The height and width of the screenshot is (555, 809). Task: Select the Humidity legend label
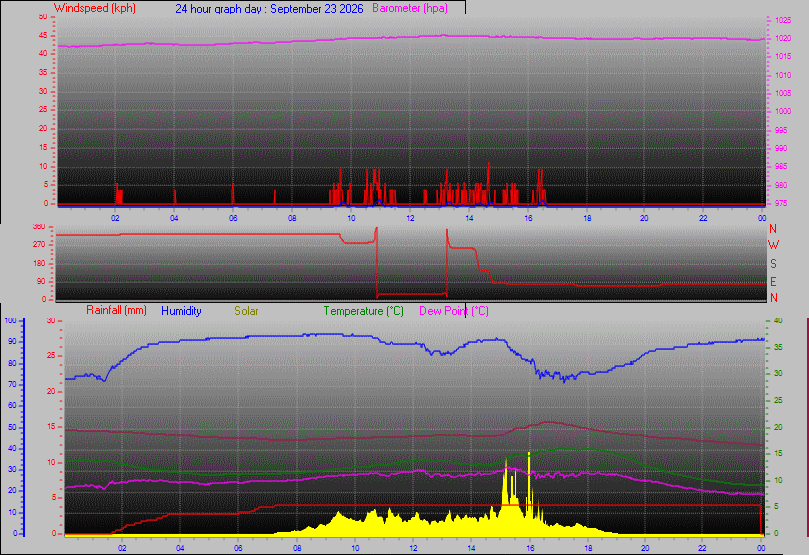coord(181,311)
